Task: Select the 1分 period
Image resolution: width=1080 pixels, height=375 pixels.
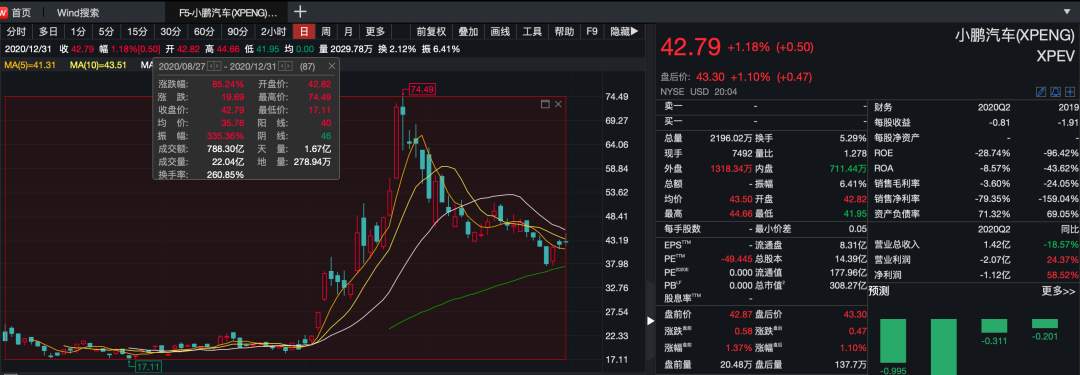Action: pos(79,32)
